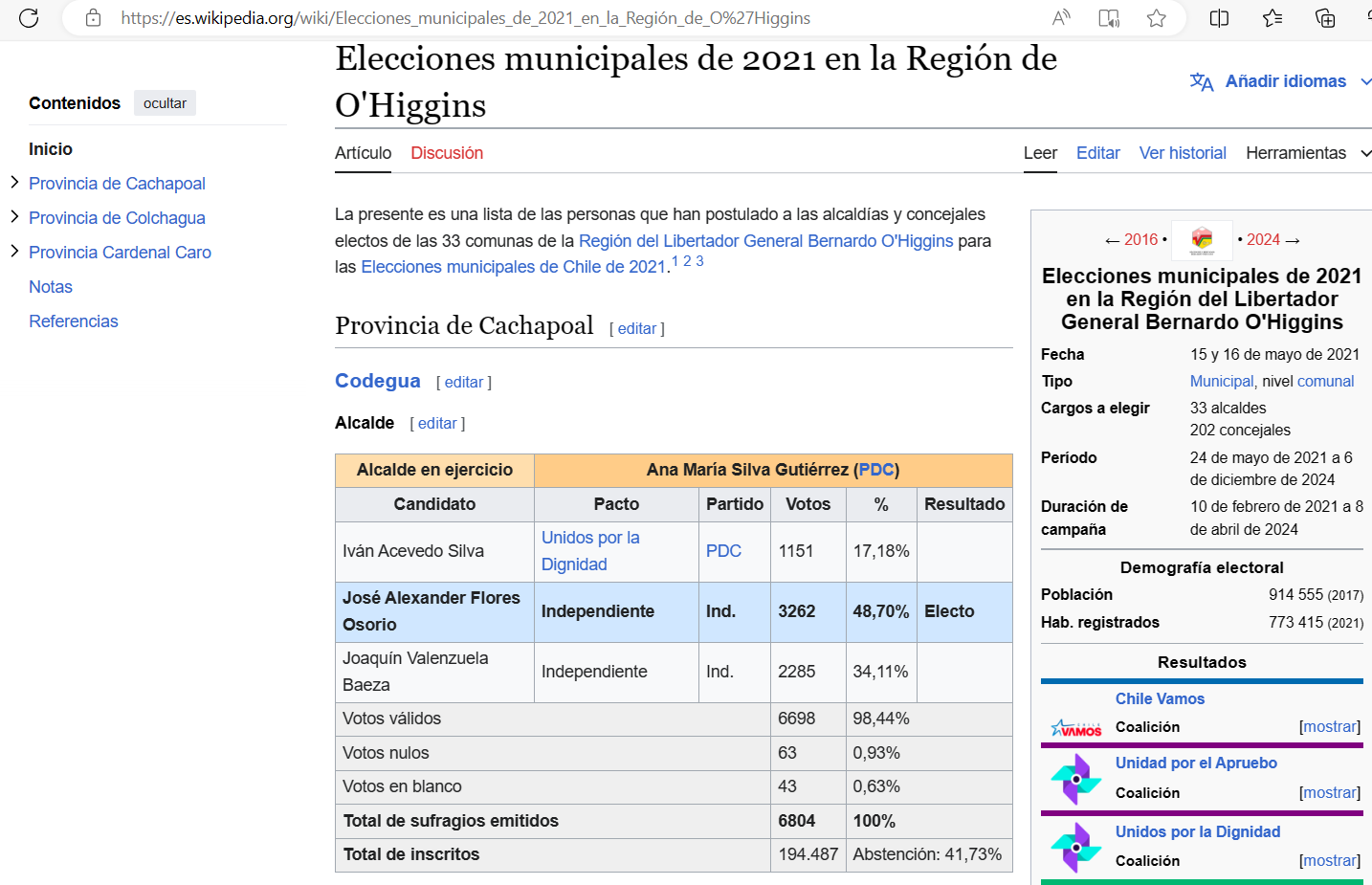Image resolution: width=1372 pixels, height=885 pixels.
Task: Go to the 2016 election in the infobox
Action: tap(1140, 240)
